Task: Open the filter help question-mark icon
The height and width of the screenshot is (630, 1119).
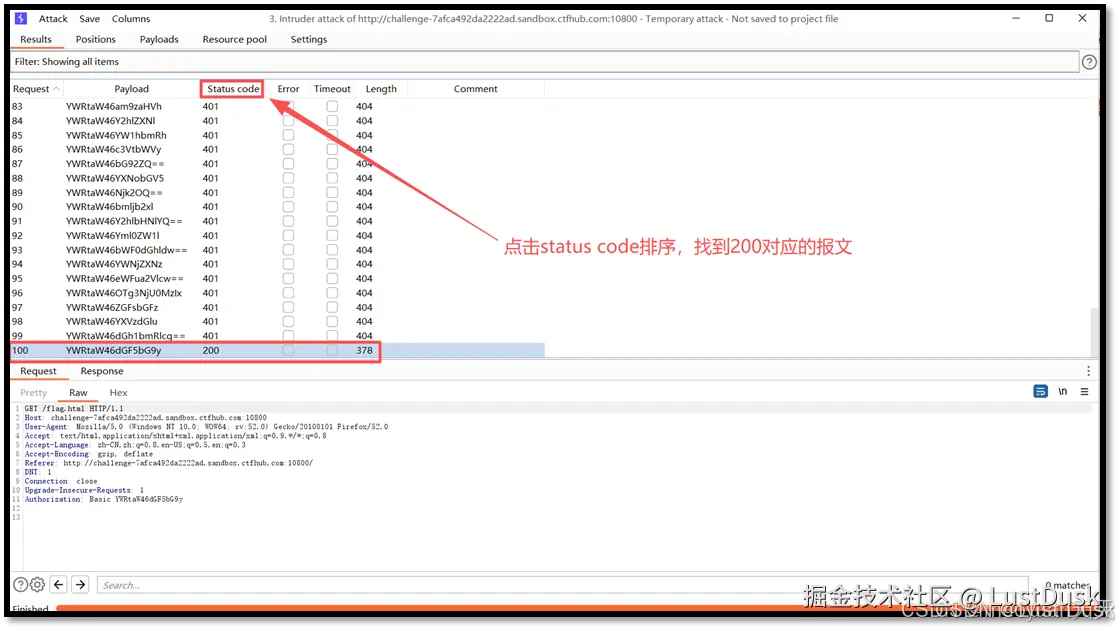Action: click(x=1089, y=62)
